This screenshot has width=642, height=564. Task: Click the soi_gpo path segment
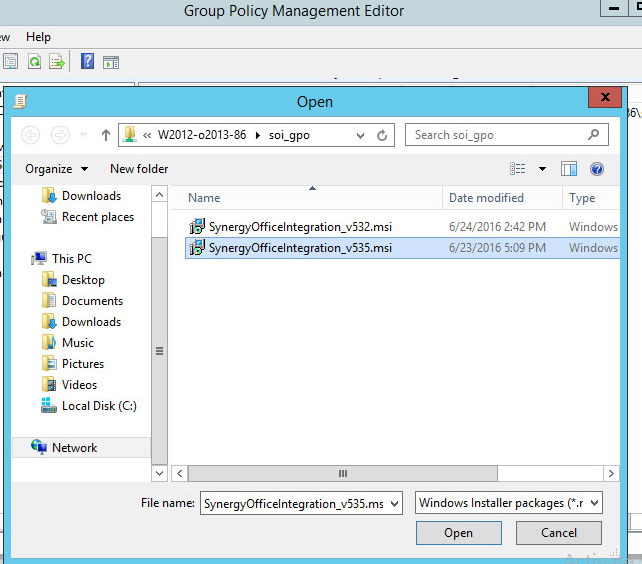289,135
